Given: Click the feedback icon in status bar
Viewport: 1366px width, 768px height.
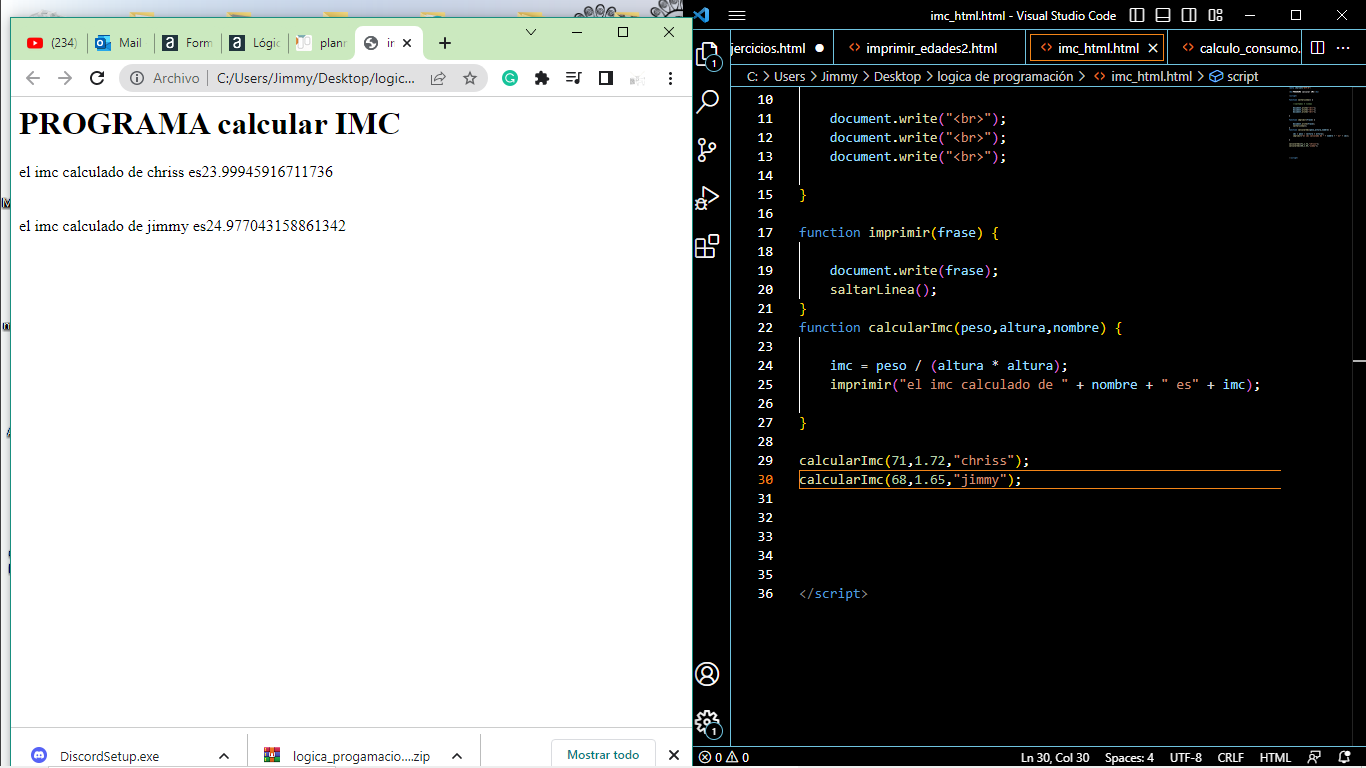Looking at the screenshot, I should 1315,757.
